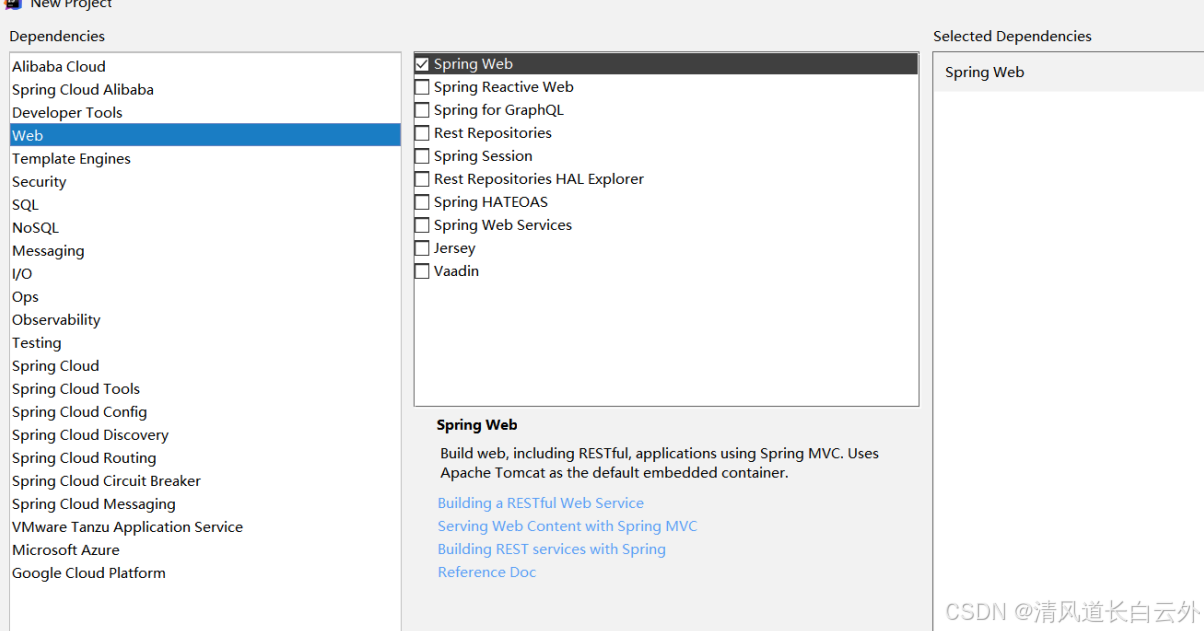Enable the Spring Reactive Web checkbox
This screenshot has width=1204, height=631.
click(x=422, y=87)
